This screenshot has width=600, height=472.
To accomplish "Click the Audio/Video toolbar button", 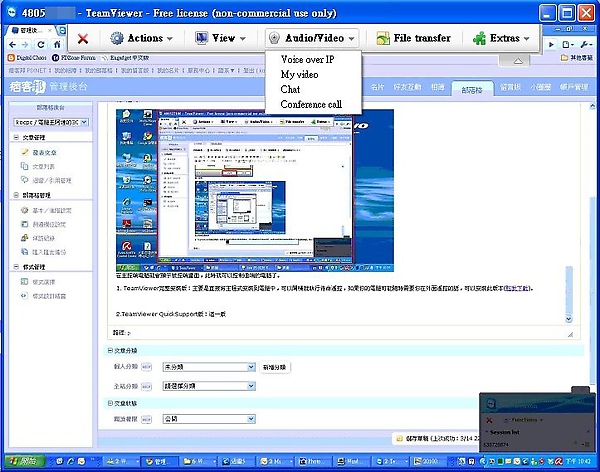I will (x=312, y=38).
